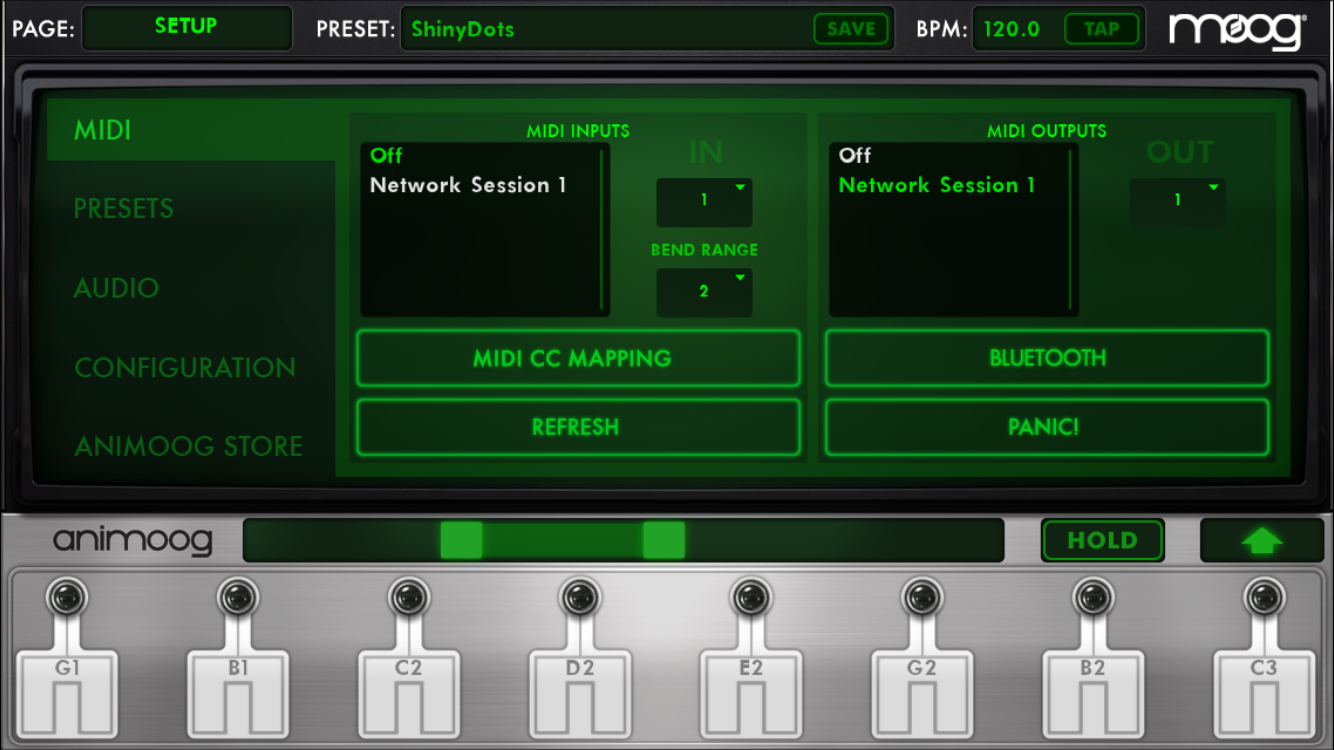Click the animoog wordmark logo
The image size is (1334, 750).
tap(131, 540)
